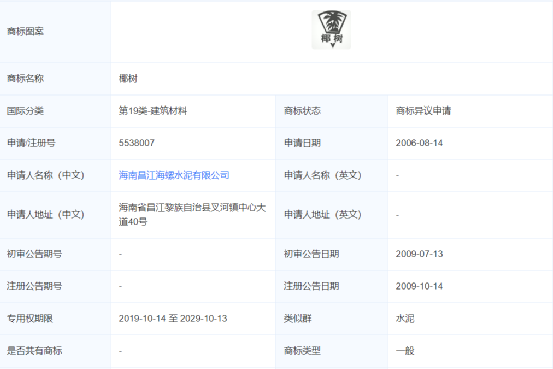Click the 专用权期限 row label
The width and height of the screenshot is (553, 369).
pyautogui.click(x=30, y=319)
